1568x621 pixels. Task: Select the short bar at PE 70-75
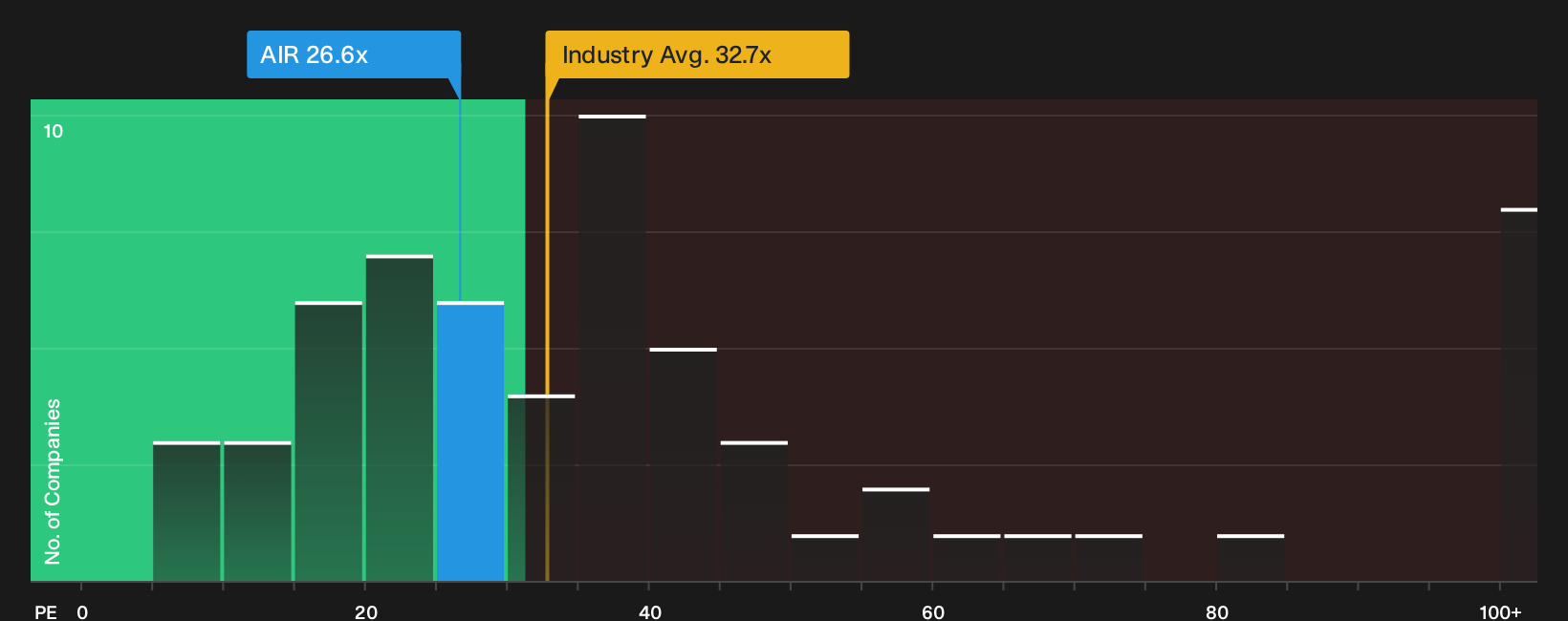(1109, 558)
